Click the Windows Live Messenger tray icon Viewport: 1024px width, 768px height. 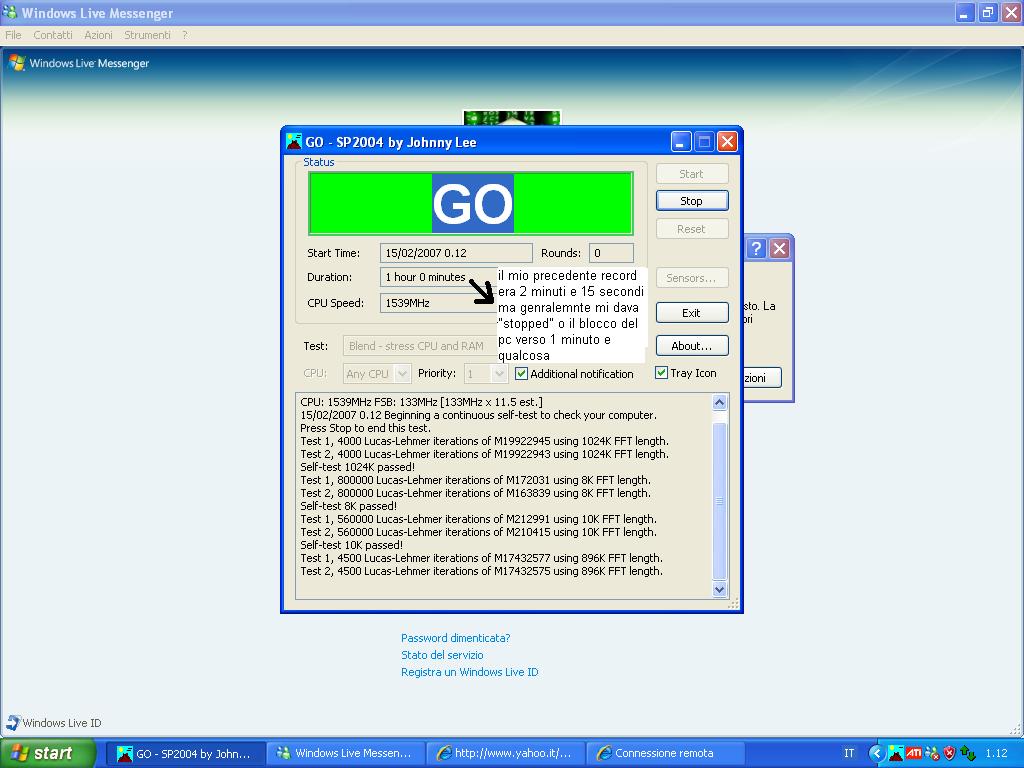point(931,753)
